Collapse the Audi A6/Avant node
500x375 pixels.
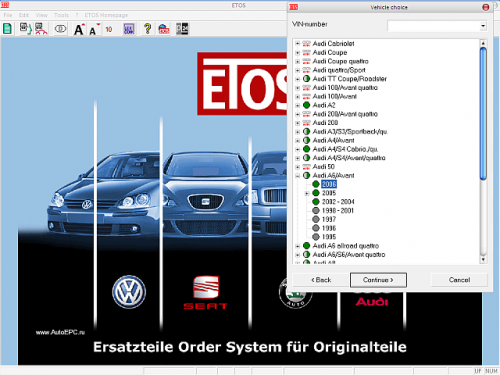297,176
